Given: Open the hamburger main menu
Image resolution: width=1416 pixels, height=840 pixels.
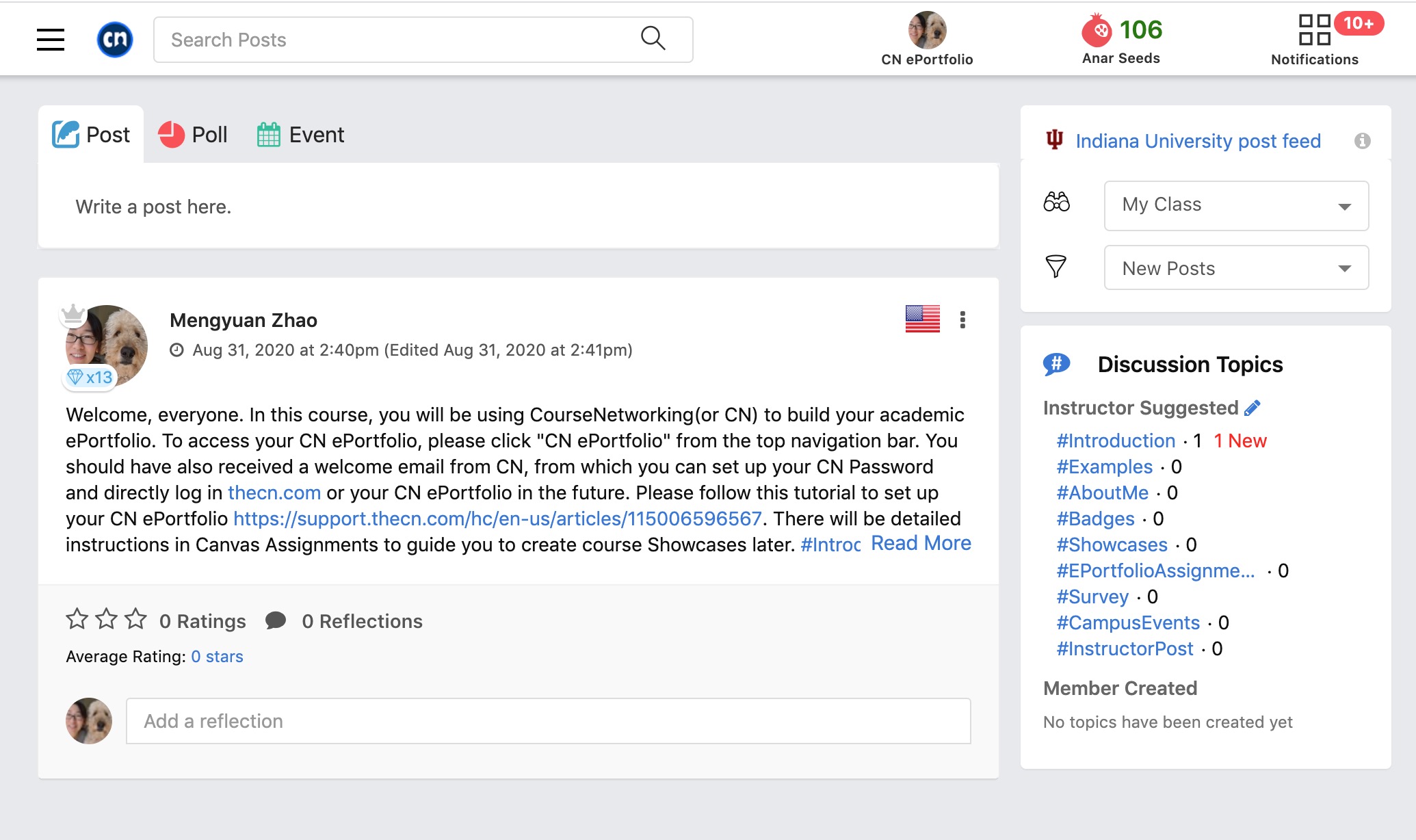Looking at the screenshot, I should coord(51,40).
